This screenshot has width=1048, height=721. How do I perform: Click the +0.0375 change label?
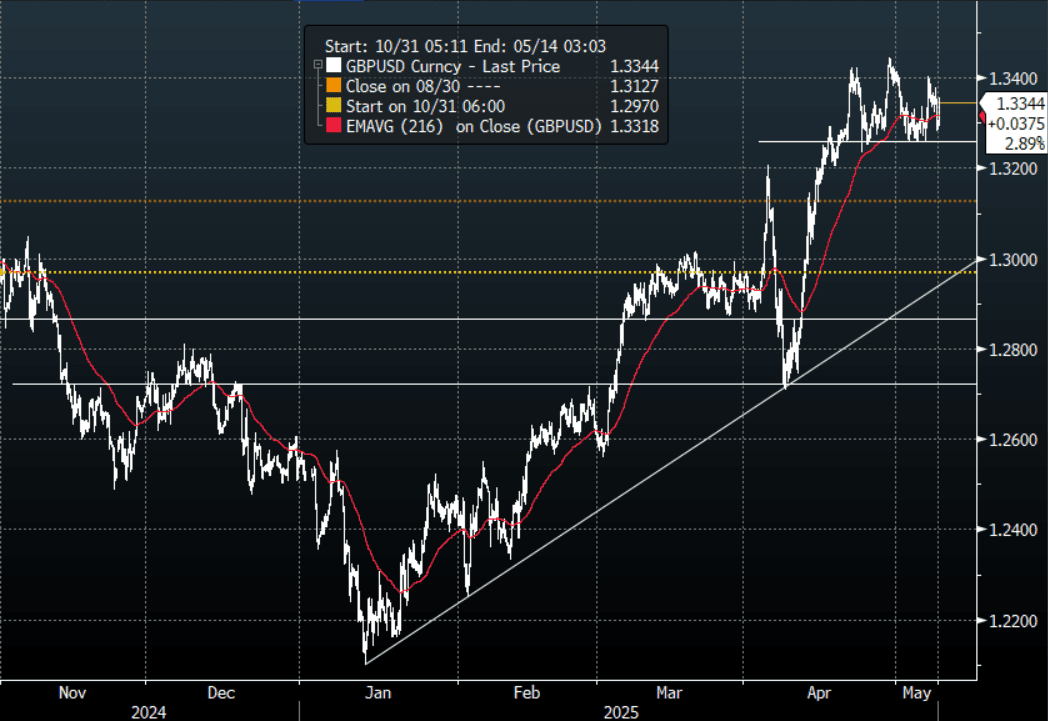pos(1016,124)
